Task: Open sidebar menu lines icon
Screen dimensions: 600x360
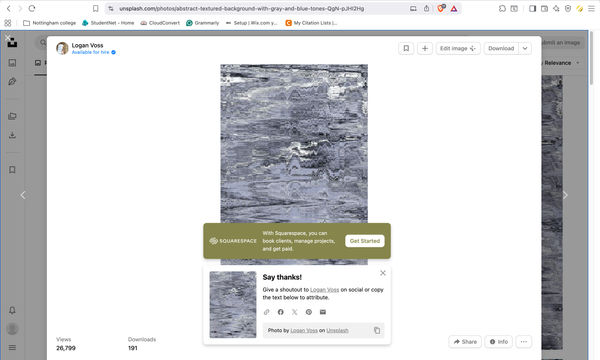Action: (12, 347)
